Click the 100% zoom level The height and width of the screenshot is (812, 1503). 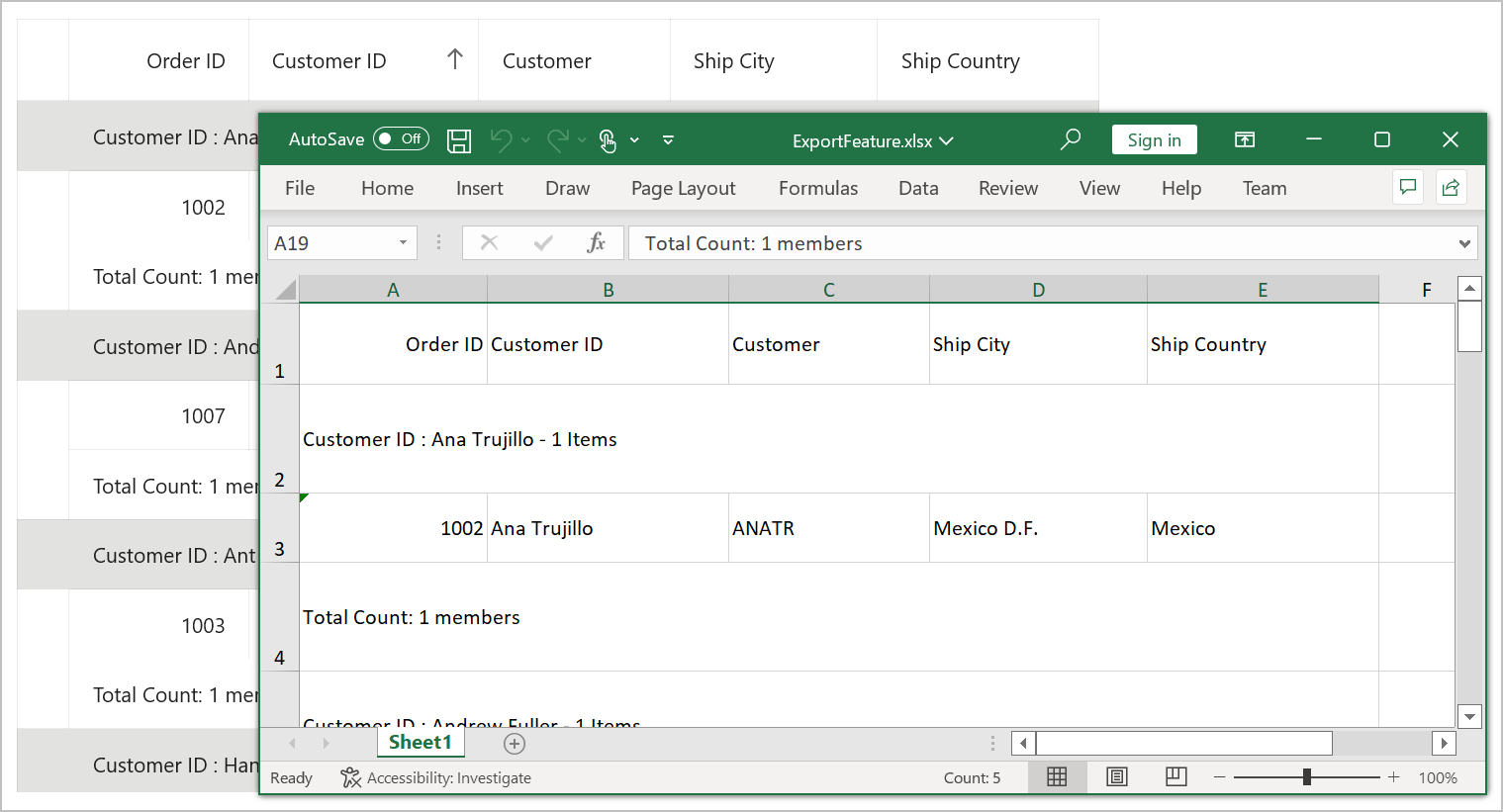[x=1438, y=778]
